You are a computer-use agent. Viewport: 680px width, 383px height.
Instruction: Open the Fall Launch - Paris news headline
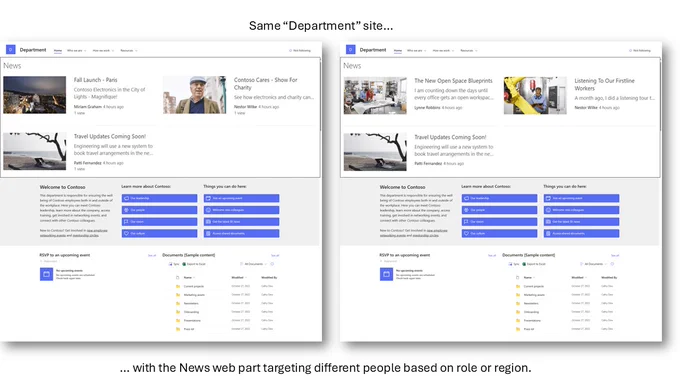(95, 80)
